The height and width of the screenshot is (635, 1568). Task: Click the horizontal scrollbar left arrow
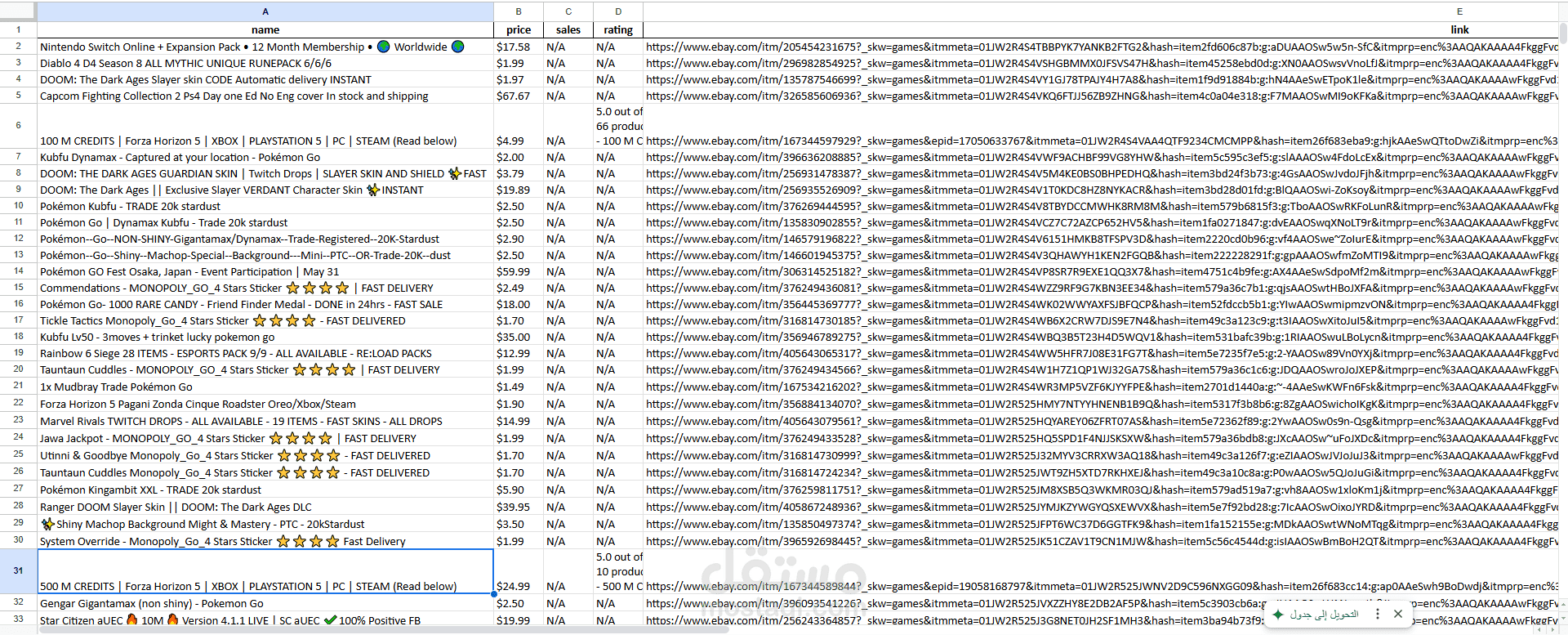point(1539,630)
